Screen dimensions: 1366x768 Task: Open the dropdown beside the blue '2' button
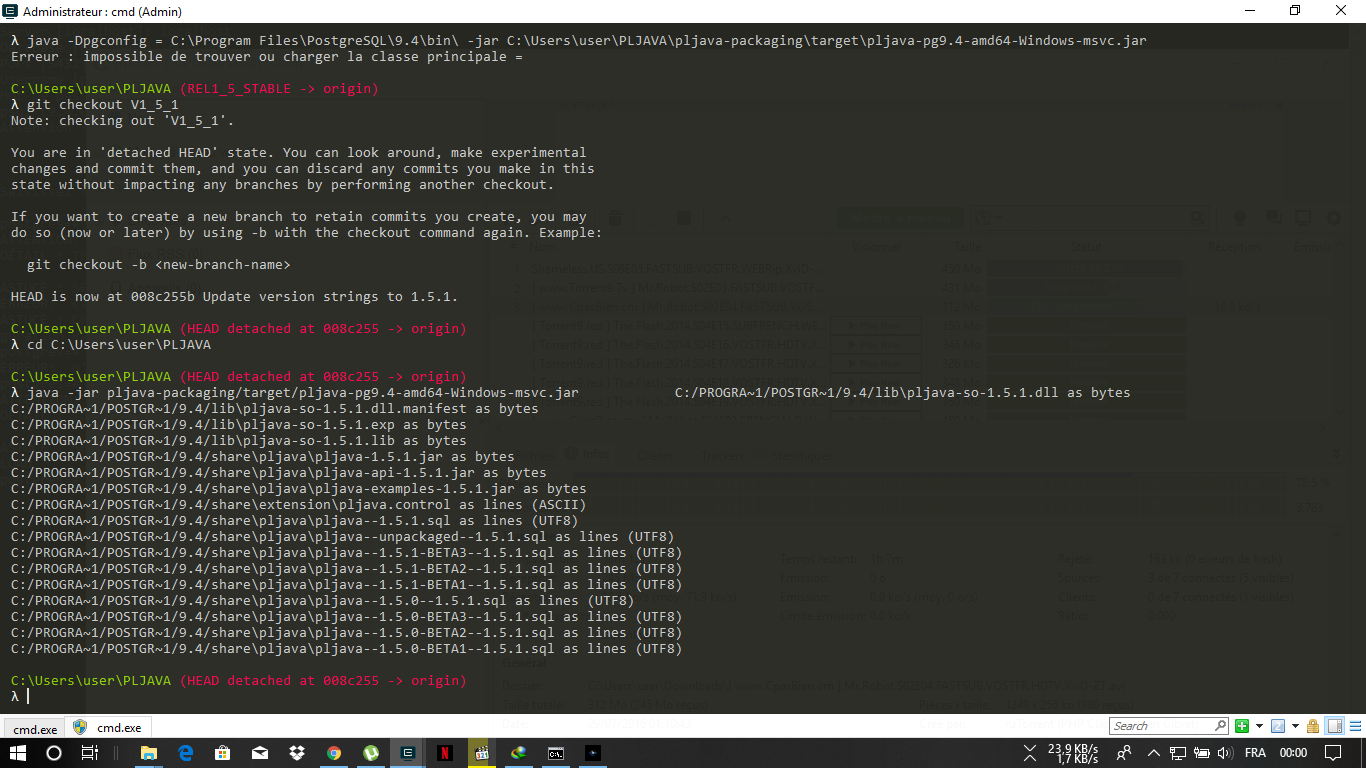pyautogui.click(x=1294, y=726)
